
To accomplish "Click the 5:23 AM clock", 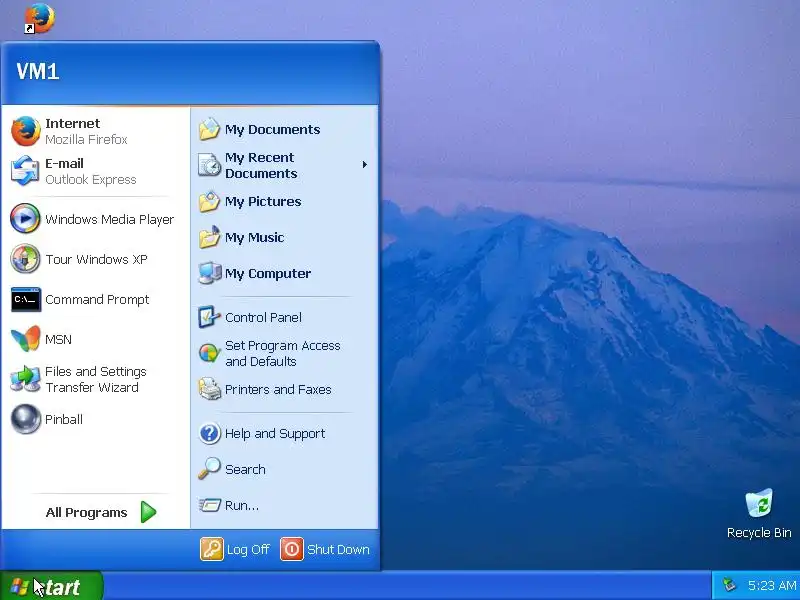I will (772, 585).
